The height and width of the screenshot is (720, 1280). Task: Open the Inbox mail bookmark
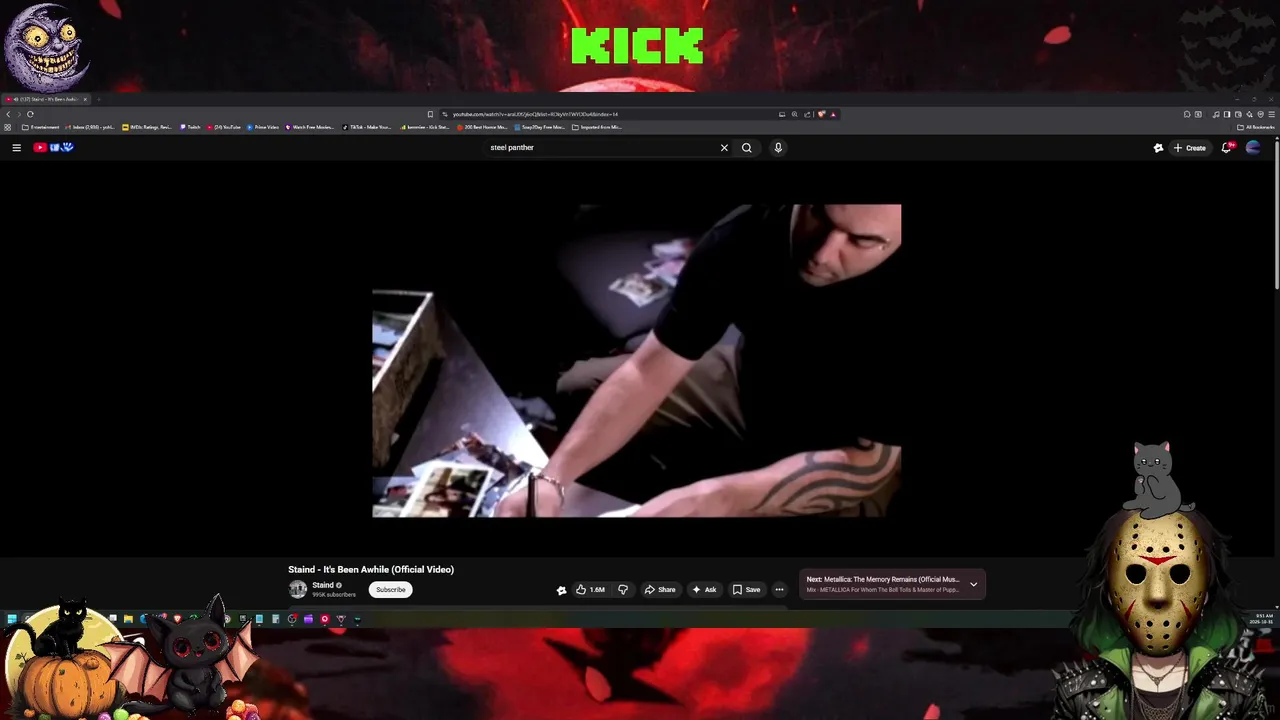click(x=90, y=127)
